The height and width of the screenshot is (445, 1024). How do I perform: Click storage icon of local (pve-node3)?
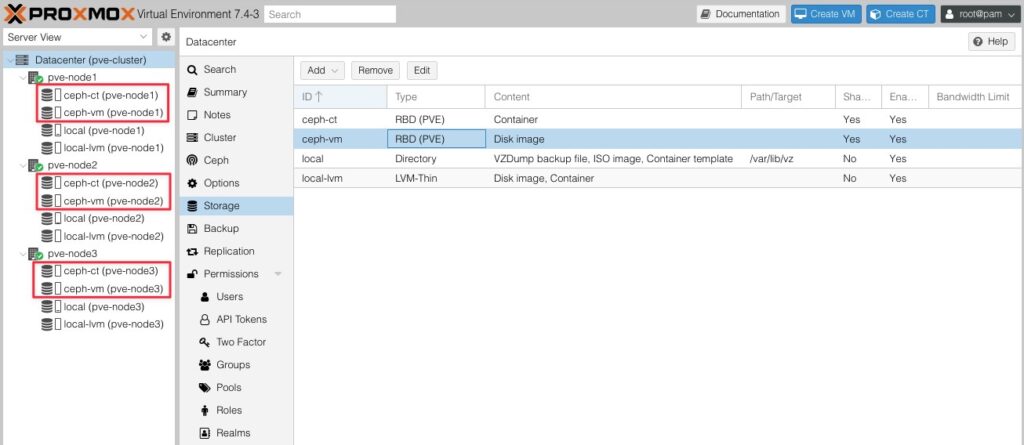point(47,306)
